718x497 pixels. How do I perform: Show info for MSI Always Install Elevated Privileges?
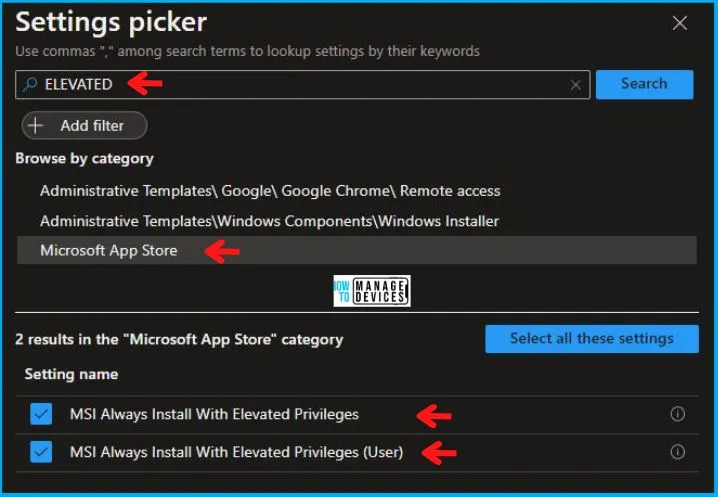[678, 414]
